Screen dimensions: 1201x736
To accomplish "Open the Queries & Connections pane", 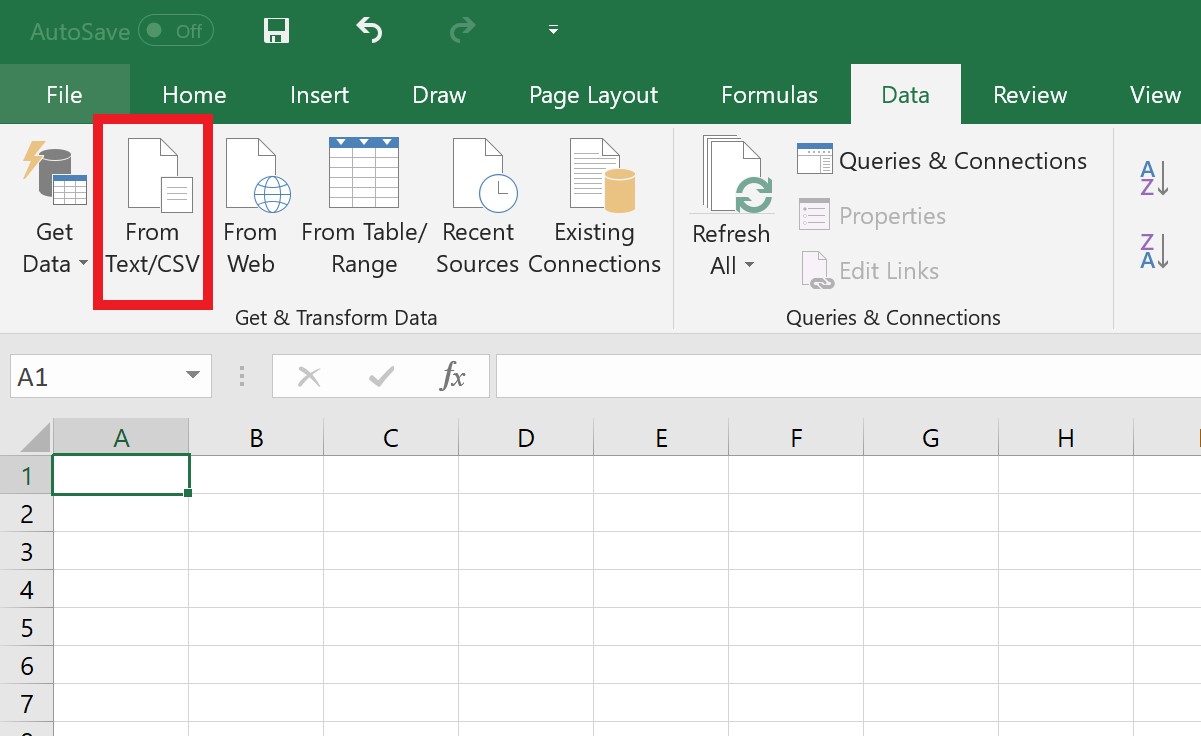I will (x=941, y=160).
